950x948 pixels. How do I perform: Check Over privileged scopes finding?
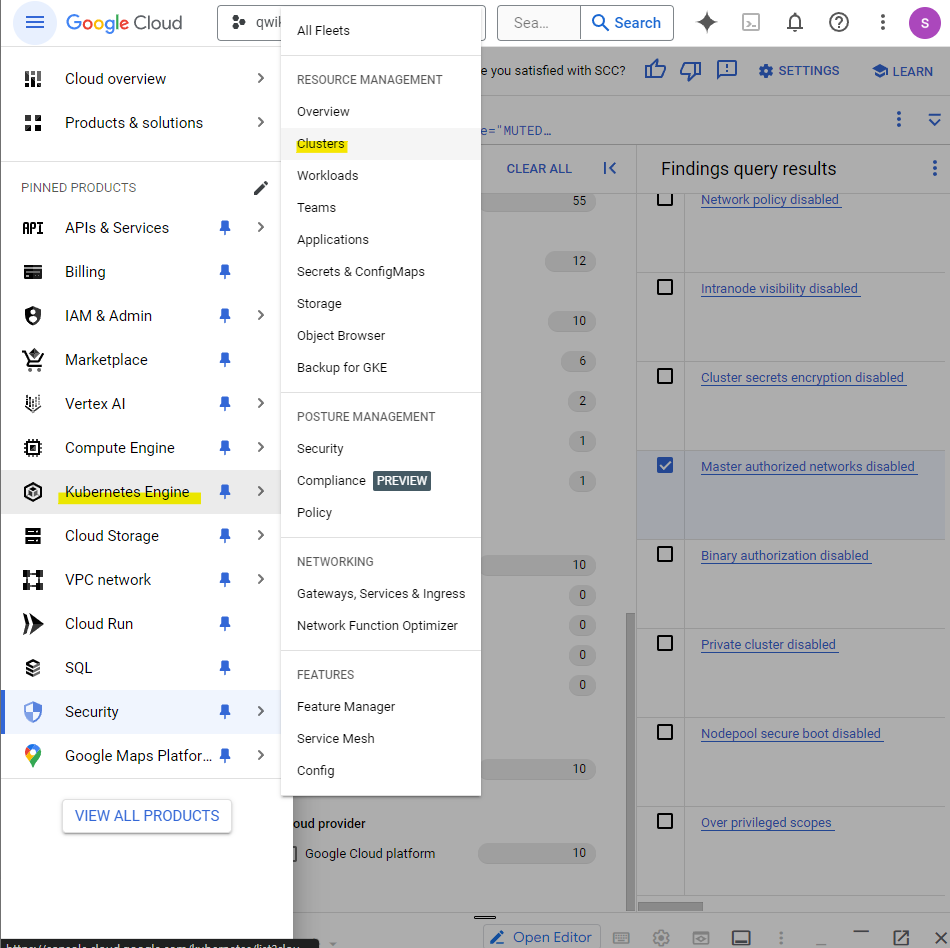pos(665,821)
